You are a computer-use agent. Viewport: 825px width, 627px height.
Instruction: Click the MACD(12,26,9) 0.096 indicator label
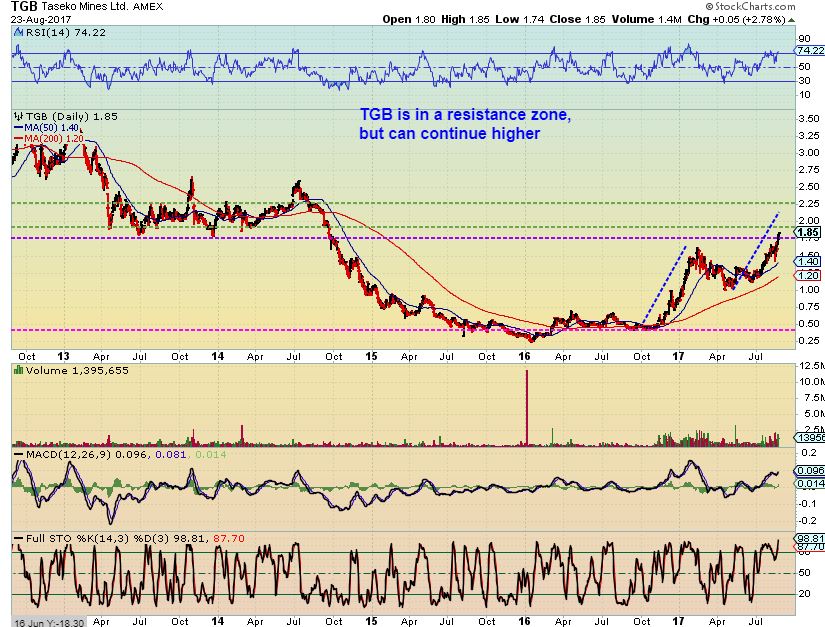click(x=88, y=454)
